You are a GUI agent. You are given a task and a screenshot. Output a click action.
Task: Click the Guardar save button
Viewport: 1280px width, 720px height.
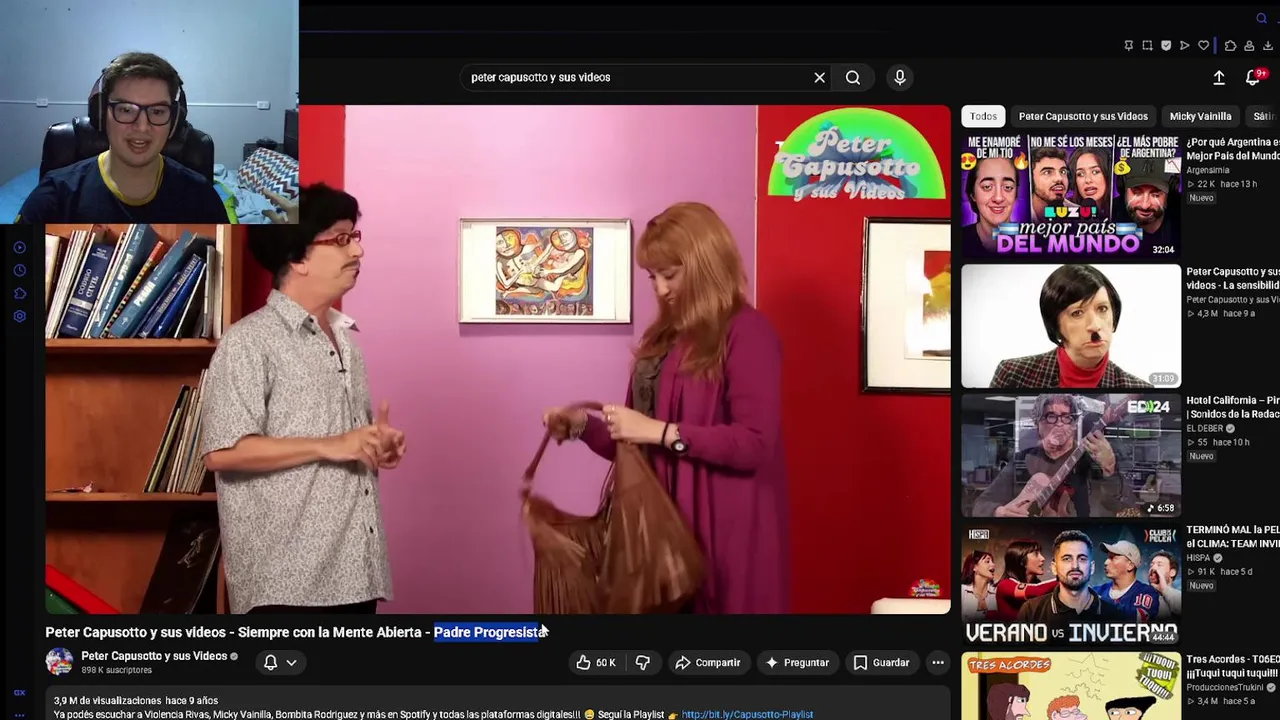pos(881,662)
